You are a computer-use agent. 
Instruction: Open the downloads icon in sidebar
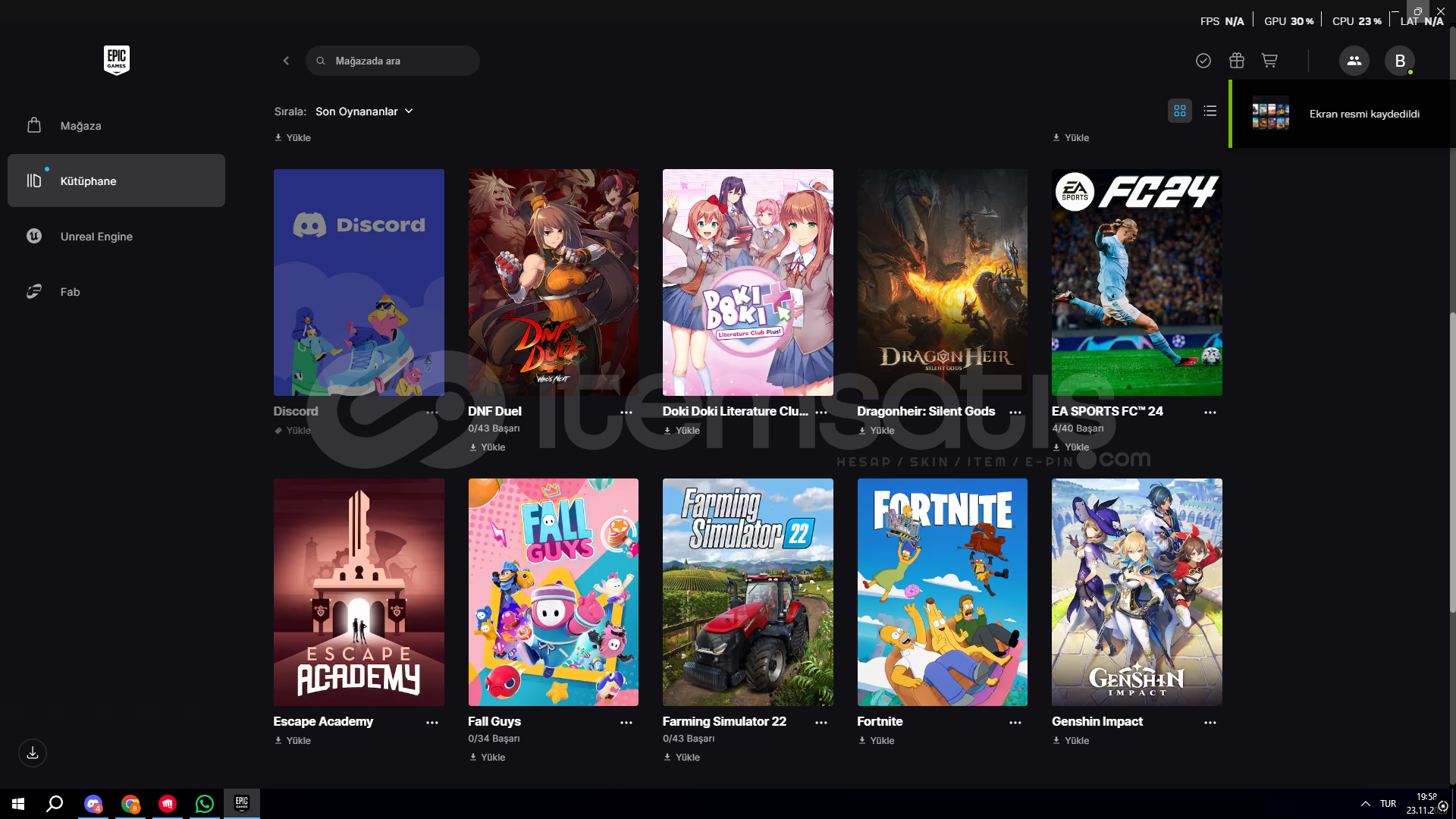coord(33,753)
